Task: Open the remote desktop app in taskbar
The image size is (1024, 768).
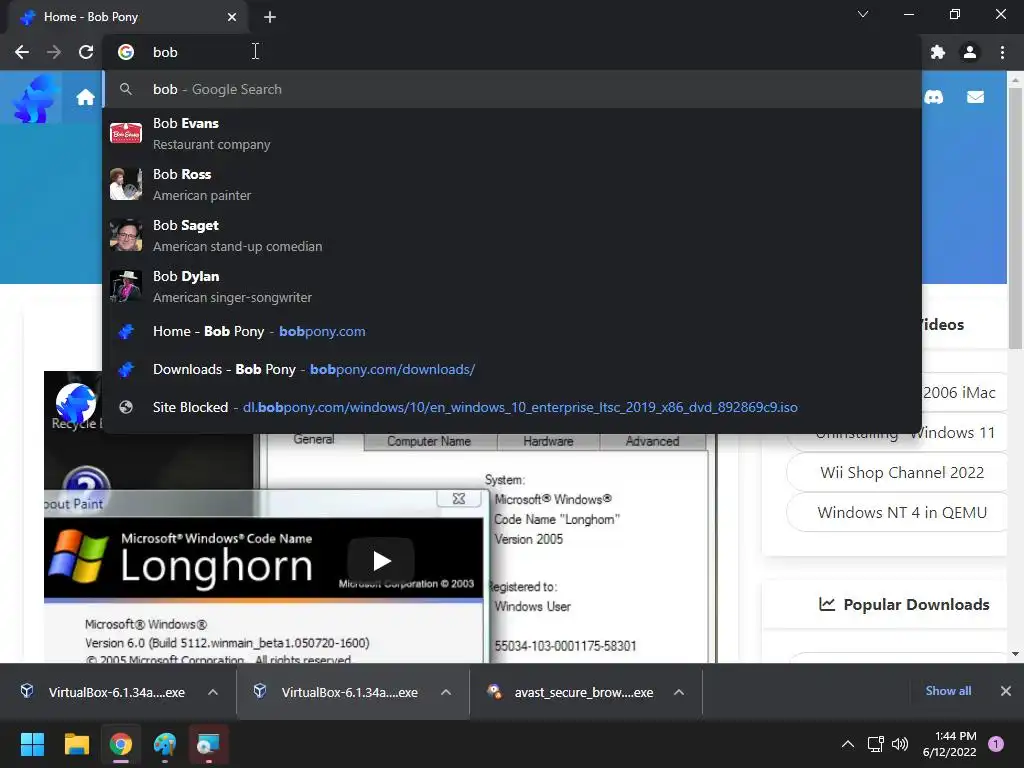Action: click(x=209, y=744)
